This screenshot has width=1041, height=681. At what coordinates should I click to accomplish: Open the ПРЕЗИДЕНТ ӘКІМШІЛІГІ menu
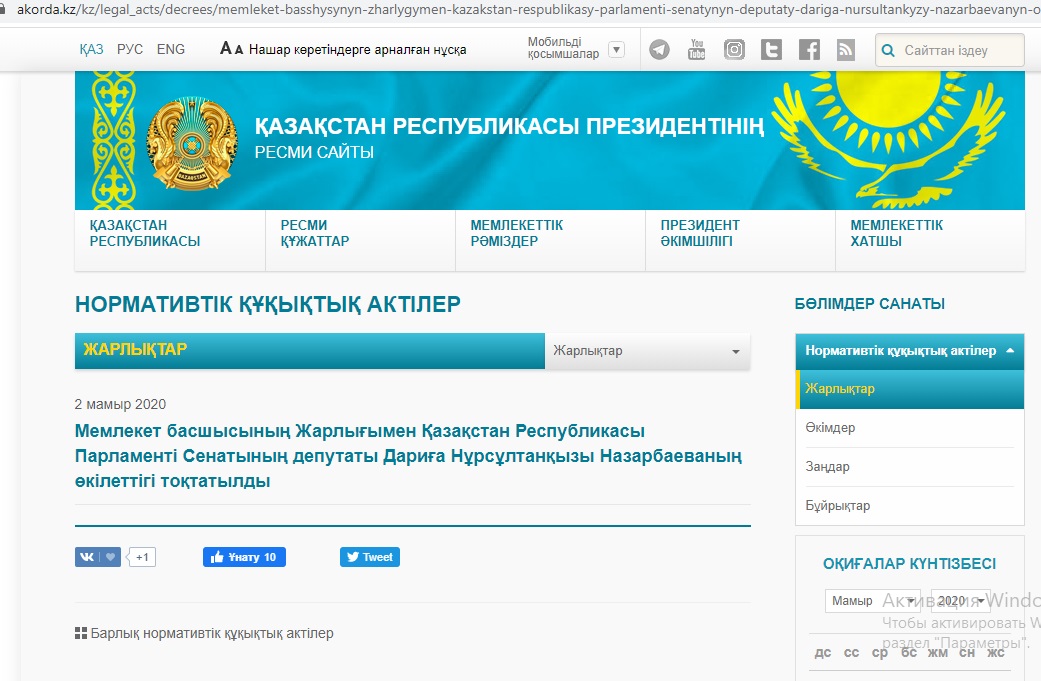[700, 233]
